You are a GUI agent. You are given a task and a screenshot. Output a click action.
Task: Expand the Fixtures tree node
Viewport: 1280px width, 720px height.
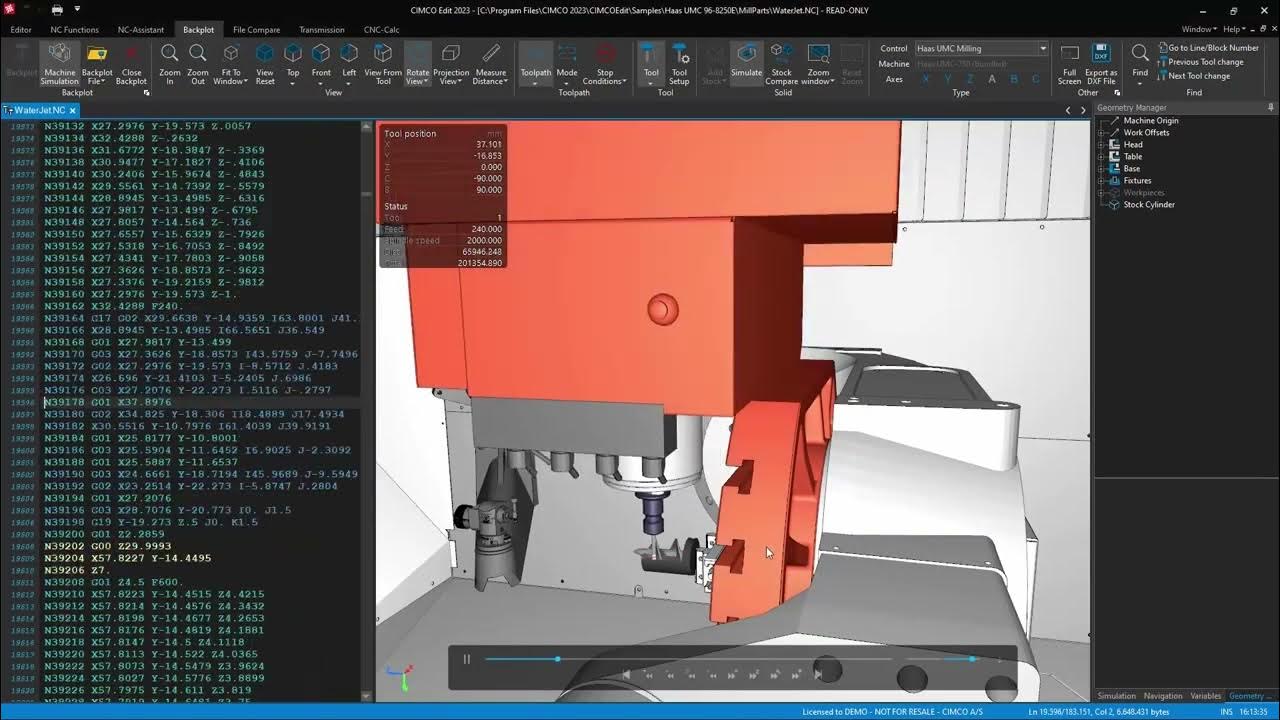tap(1102, 181)
